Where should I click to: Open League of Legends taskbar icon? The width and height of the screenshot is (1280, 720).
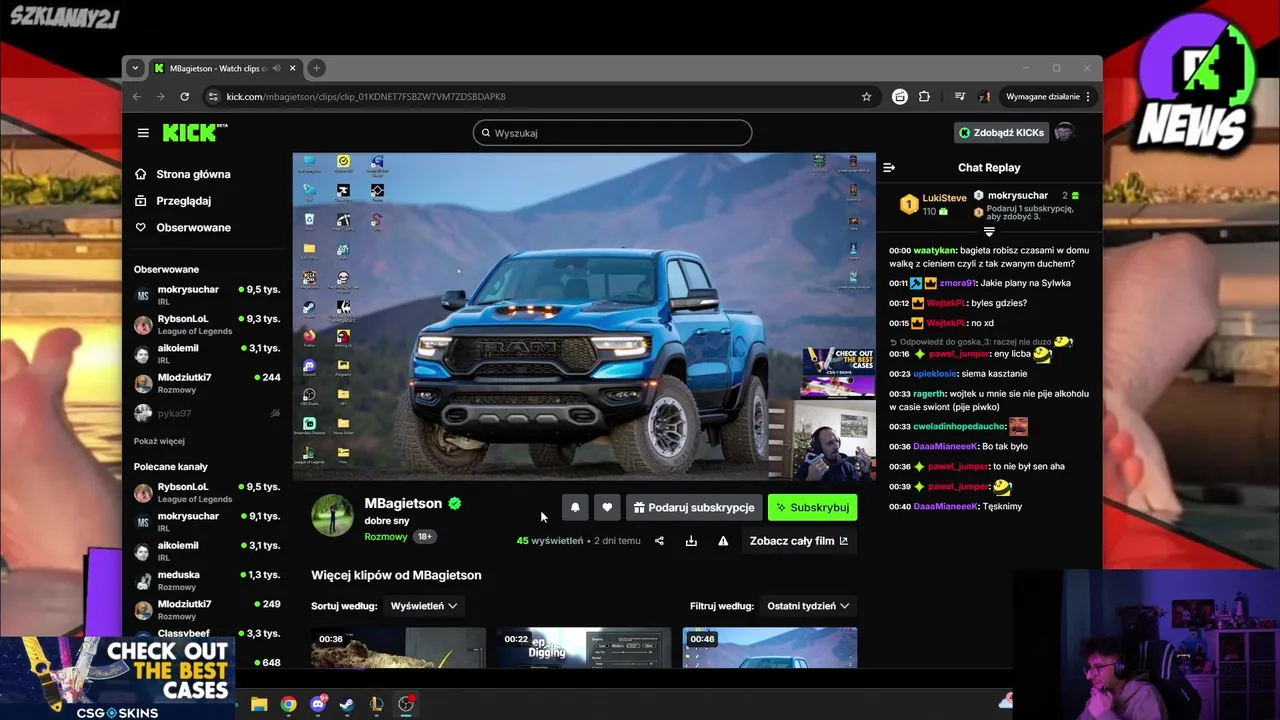377,704
